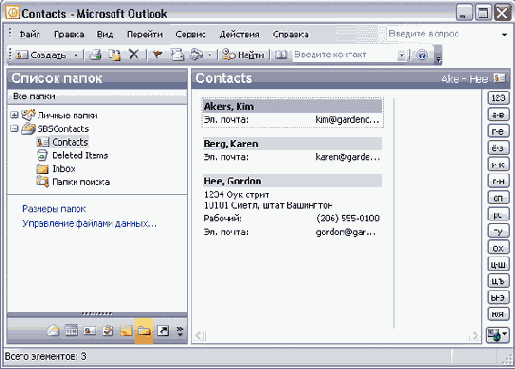Open the address book icon

[281, 55]
